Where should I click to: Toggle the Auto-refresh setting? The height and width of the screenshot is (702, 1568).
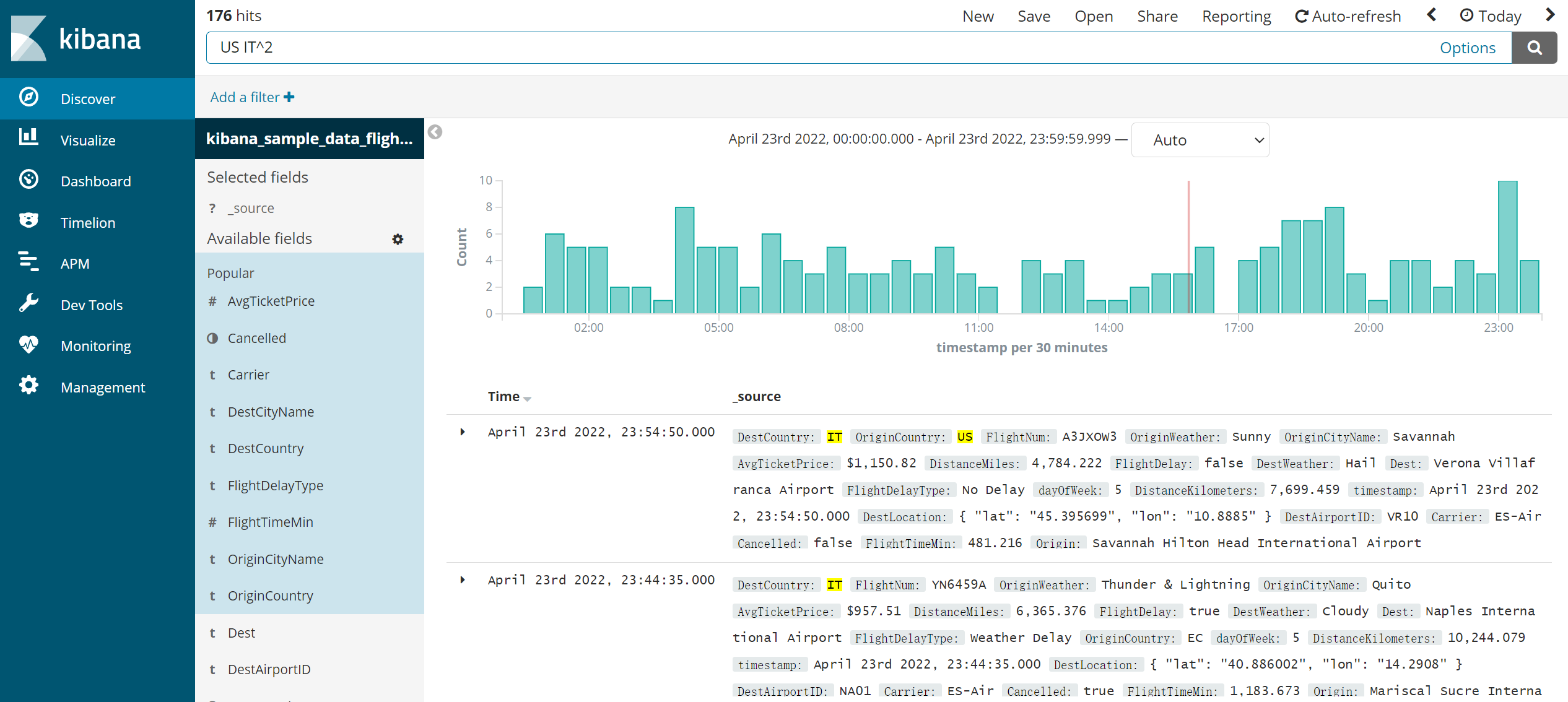click(x=1348, y=16)
